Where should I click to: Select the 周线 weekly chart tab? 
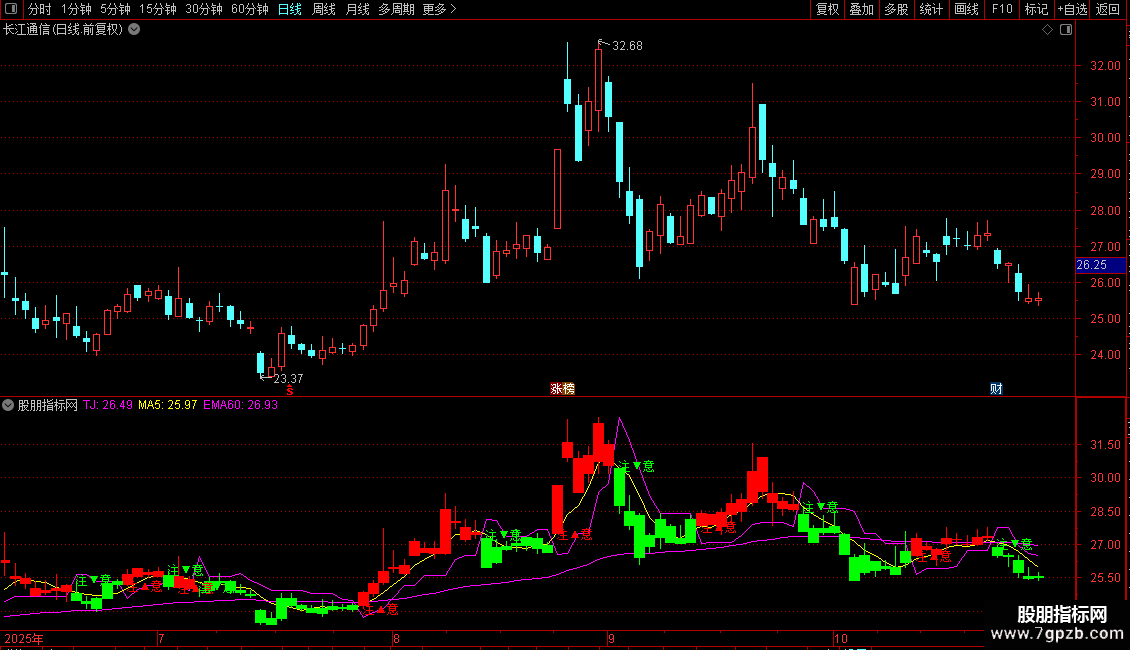(x=324, y=9)
